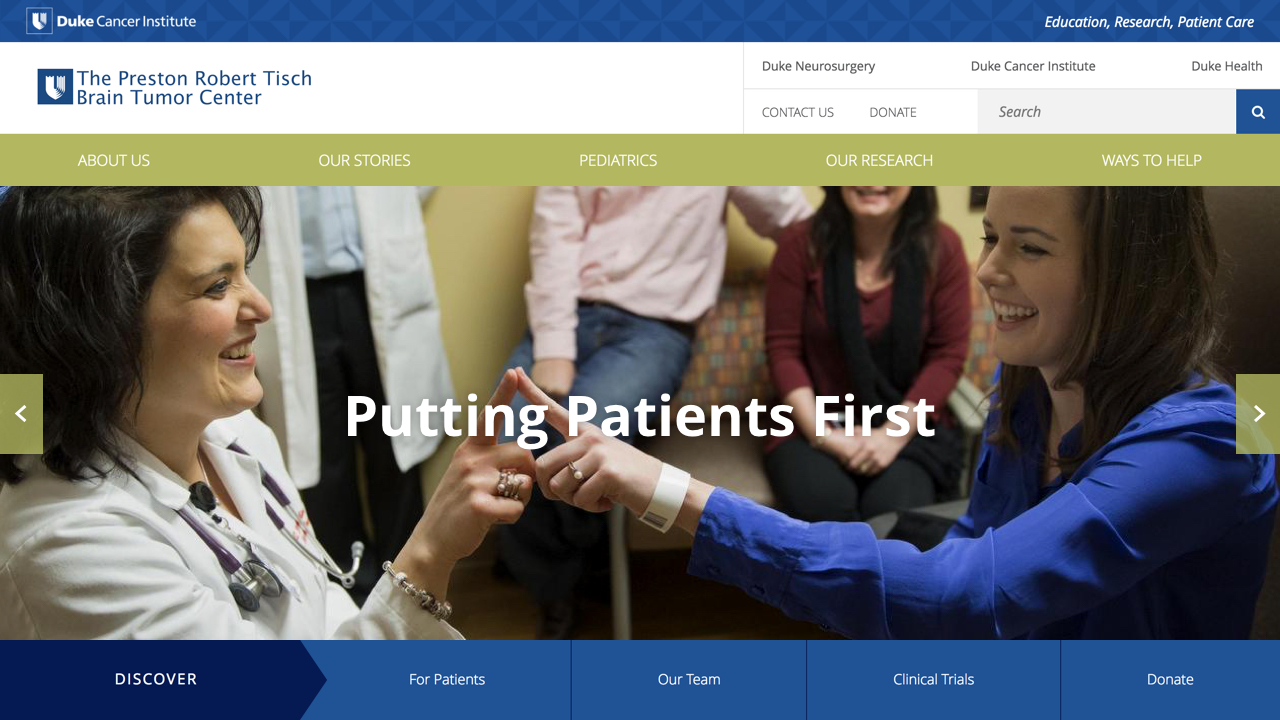
Task: Click the Donate link beside Contact Us
Action: (x=892, y=112)
